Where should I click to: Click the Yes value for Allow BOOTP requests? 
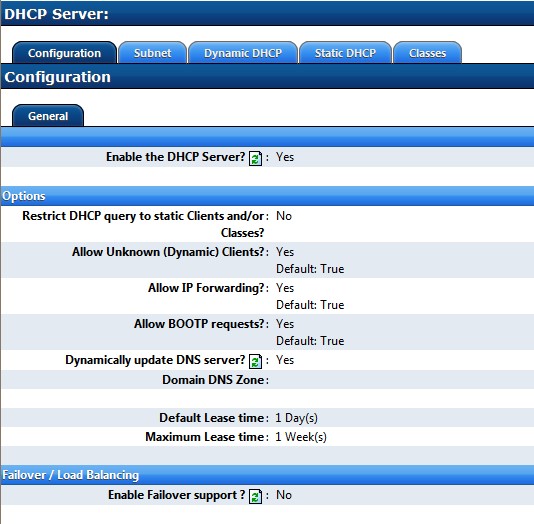click(285, 324)
